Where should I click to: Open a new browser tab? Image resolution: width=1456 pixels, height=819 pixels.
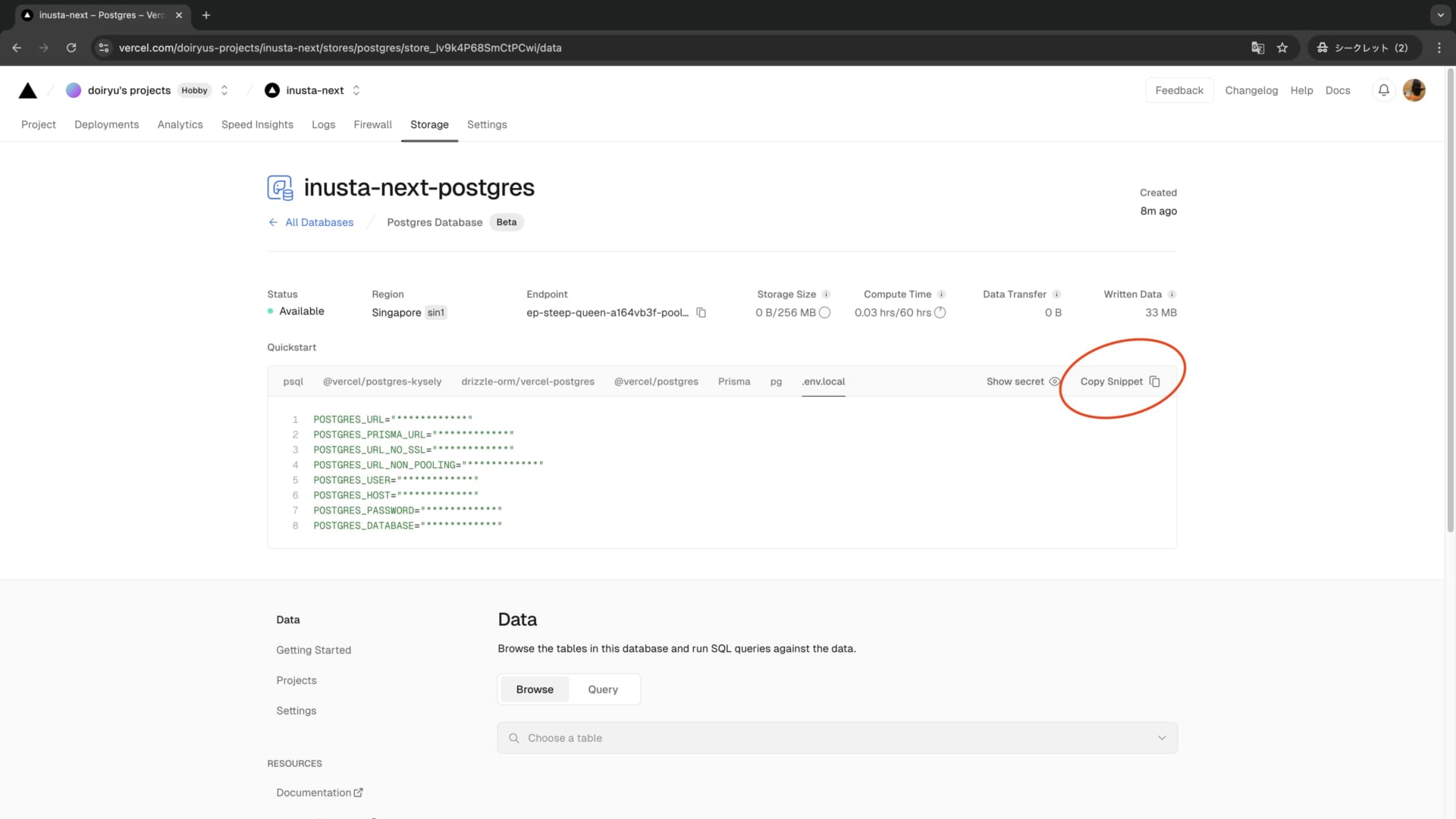[206, 15]
